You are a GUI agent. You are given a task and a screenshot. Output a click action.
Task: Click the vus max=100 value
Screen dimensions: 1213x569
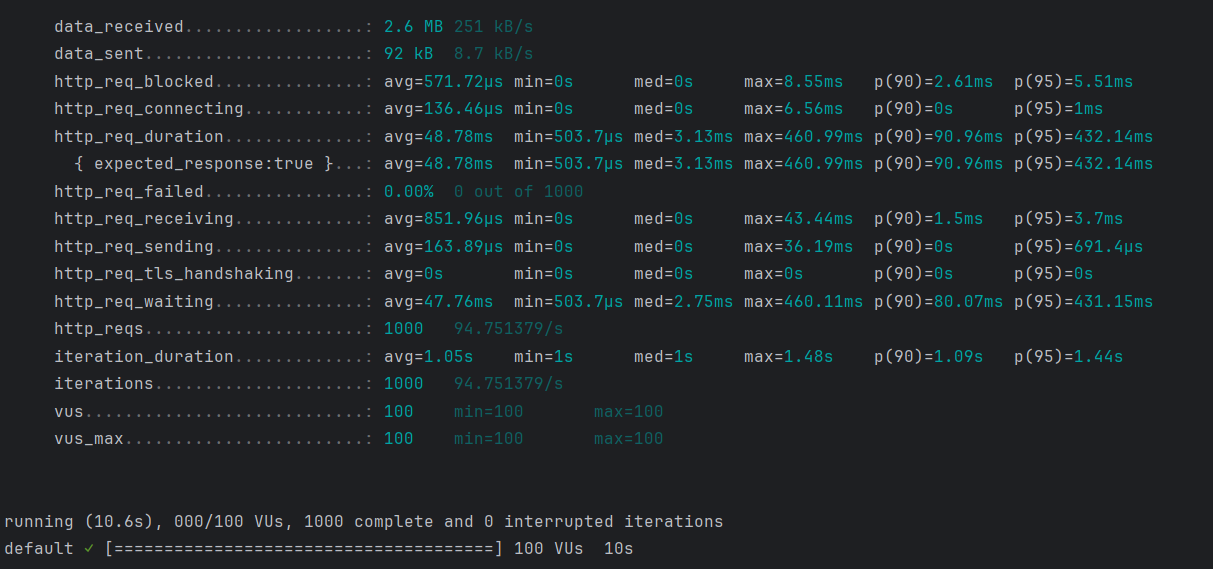coord(629,412)
